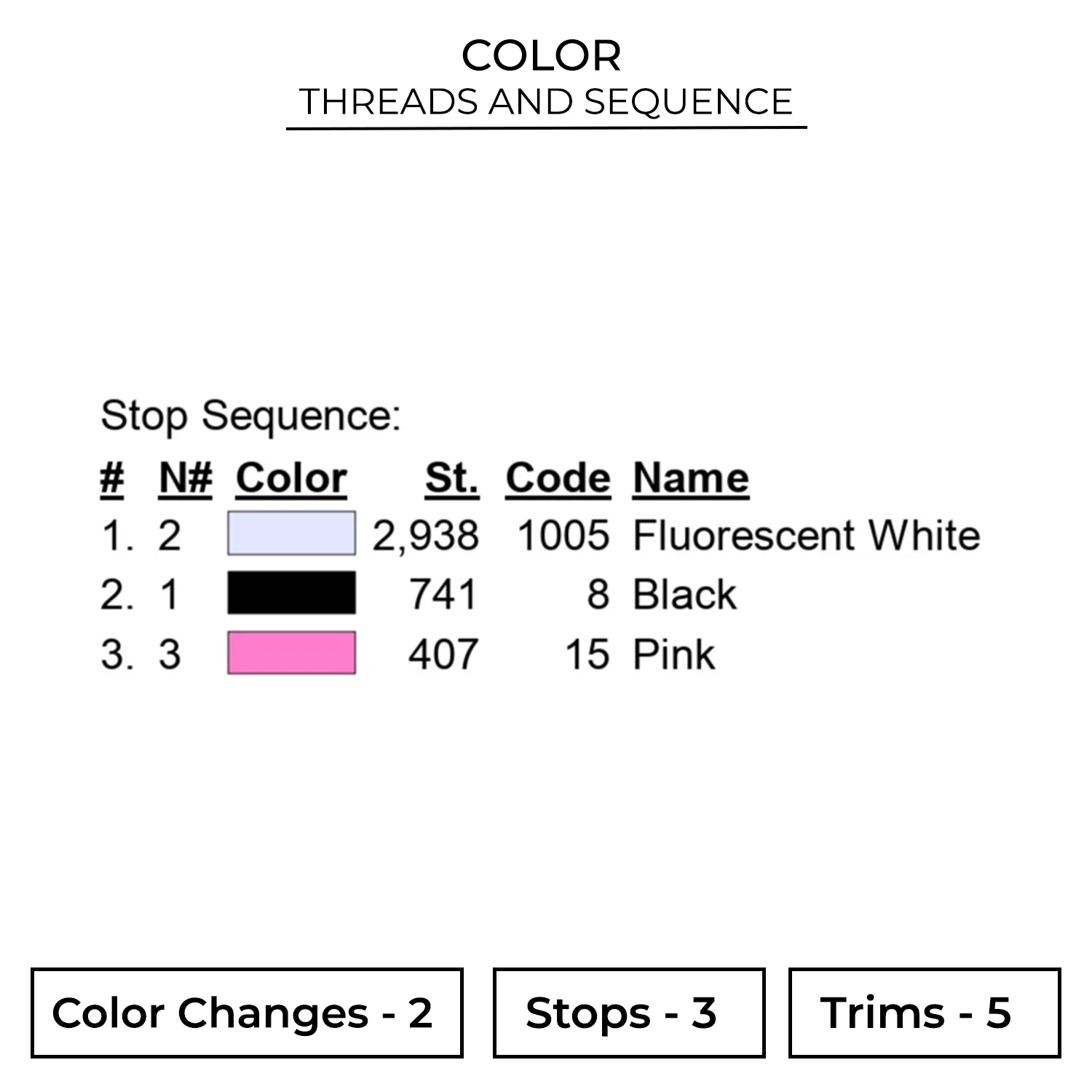Click the THREADS AND SEQUENCE subtitle
This screenshot has height=1092, width=1092.
[x=546, y=101]
